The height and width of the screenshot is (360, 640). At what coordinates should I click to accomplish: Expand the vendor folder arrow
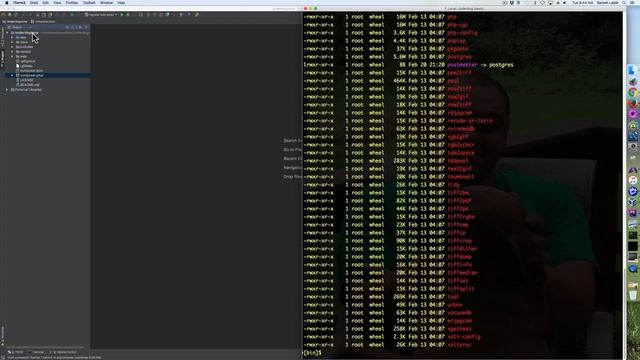click(x=12, y=52)
